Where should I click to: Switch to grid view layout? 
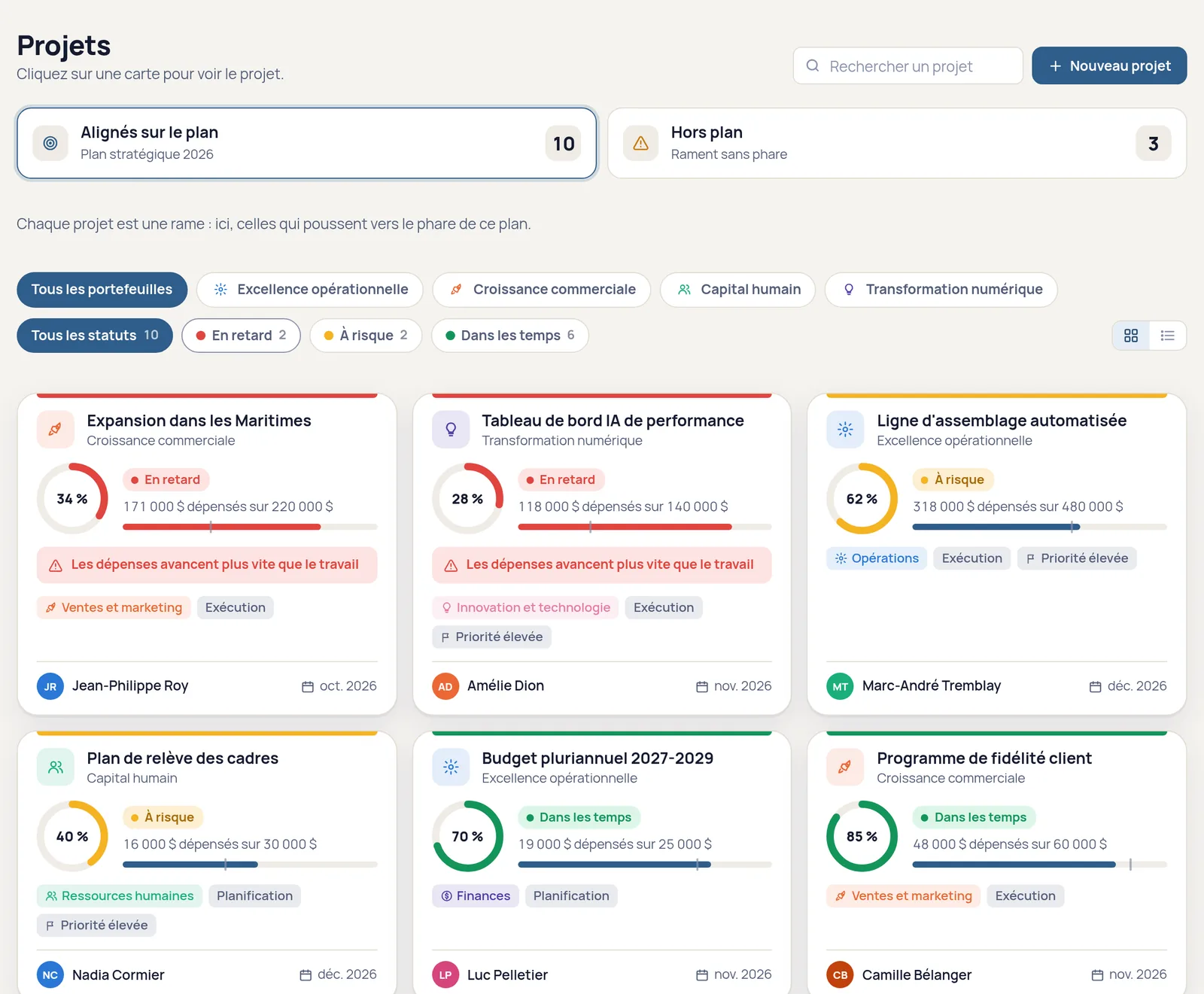click(1131, 336)
